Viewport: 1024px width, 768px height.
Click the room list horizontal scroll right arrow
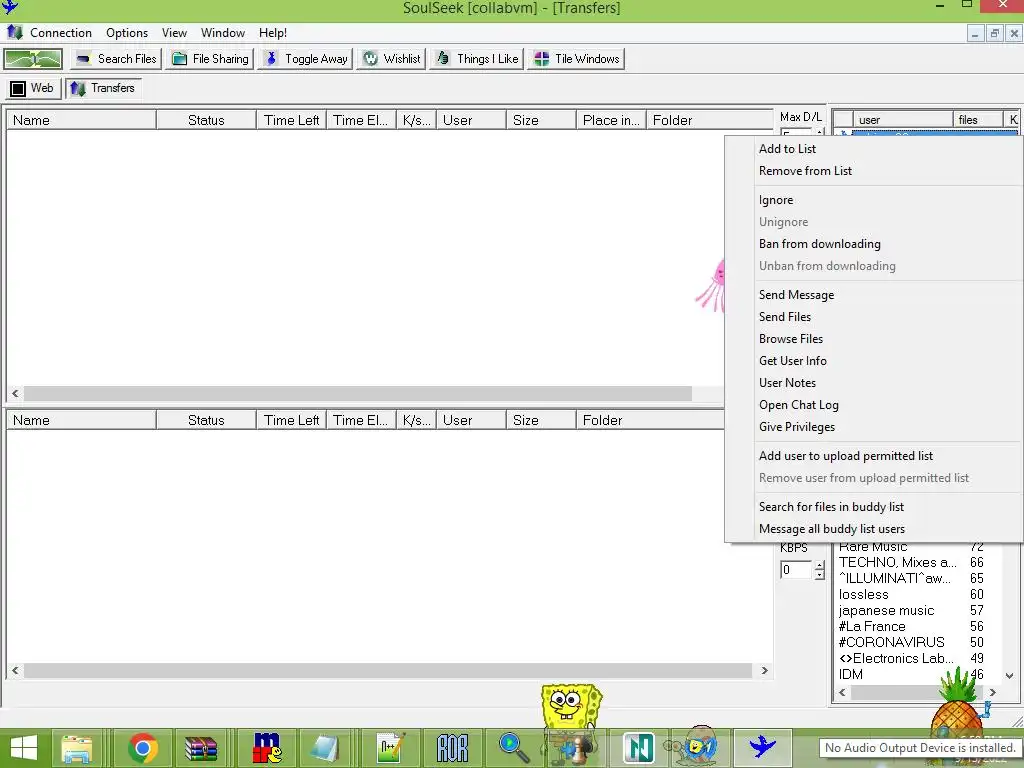pos(993,692)
